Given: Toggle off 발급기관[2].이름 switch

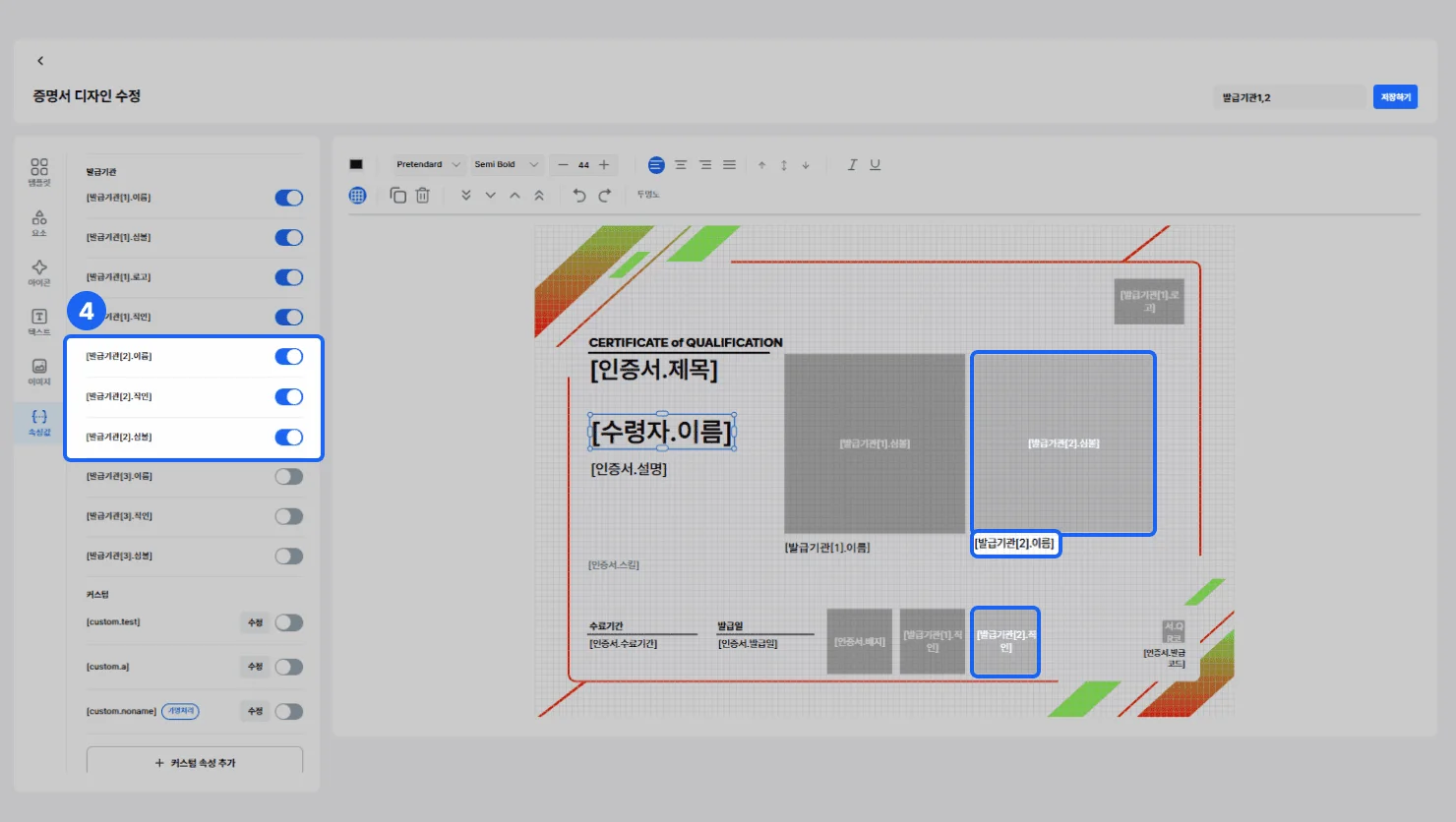Looking at the screenshot, I should pos(288,357).
